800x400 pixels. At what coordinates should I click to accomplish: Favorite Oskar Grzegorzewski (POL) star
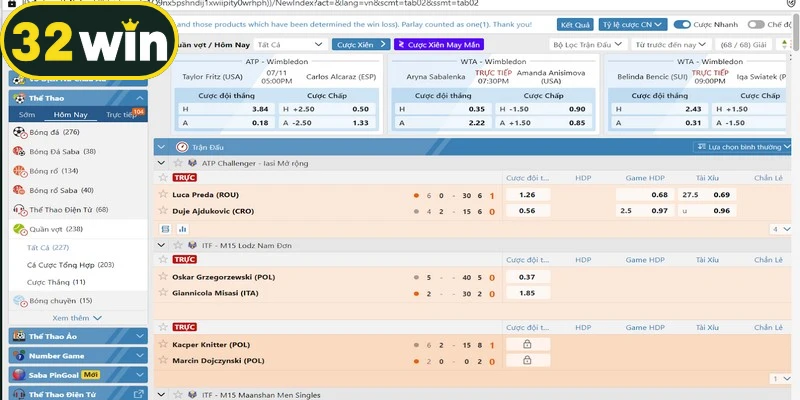pyautogui.click(x=163, y=276)
